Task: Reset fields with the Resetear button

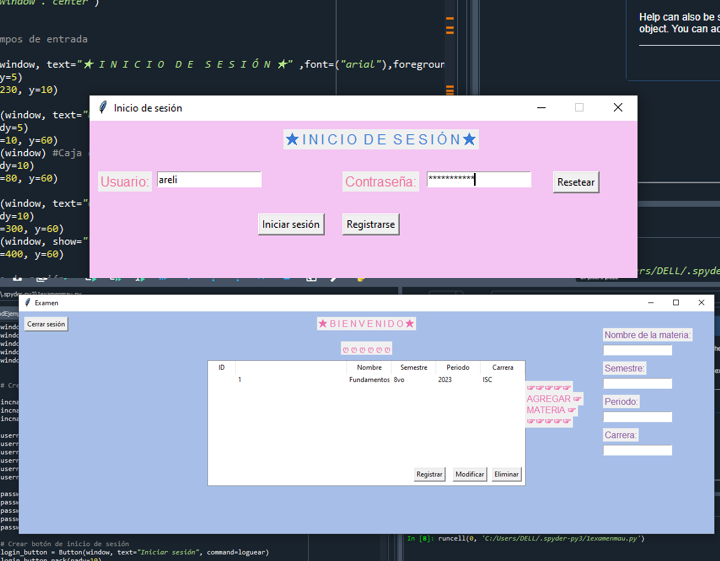Action: (x=576, y=182)
